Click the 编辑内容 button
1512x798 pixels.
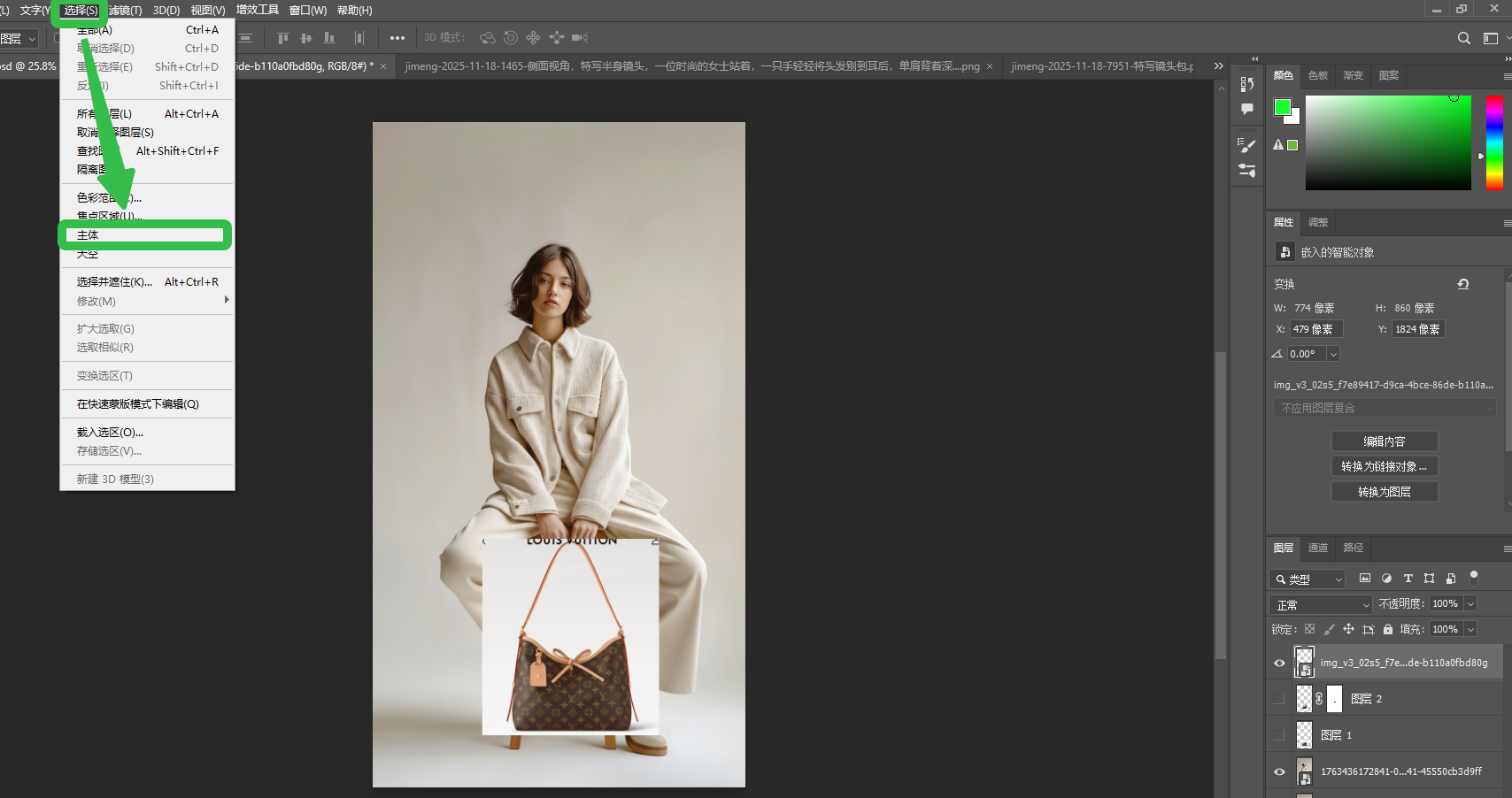[1384, 441]
